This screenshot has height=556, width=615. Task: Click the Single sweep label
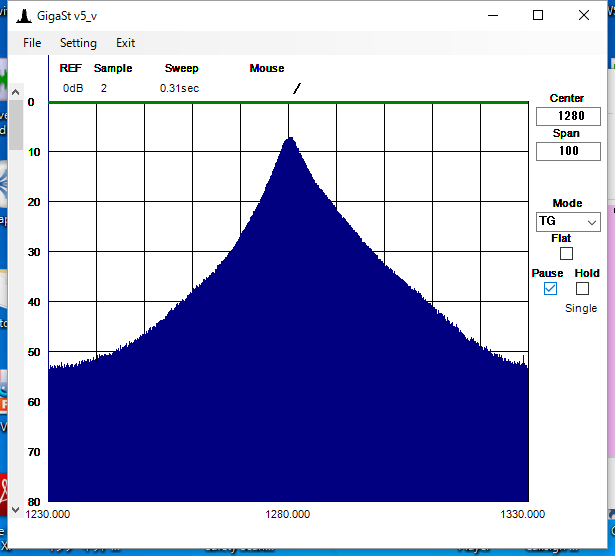click(581, 308)
